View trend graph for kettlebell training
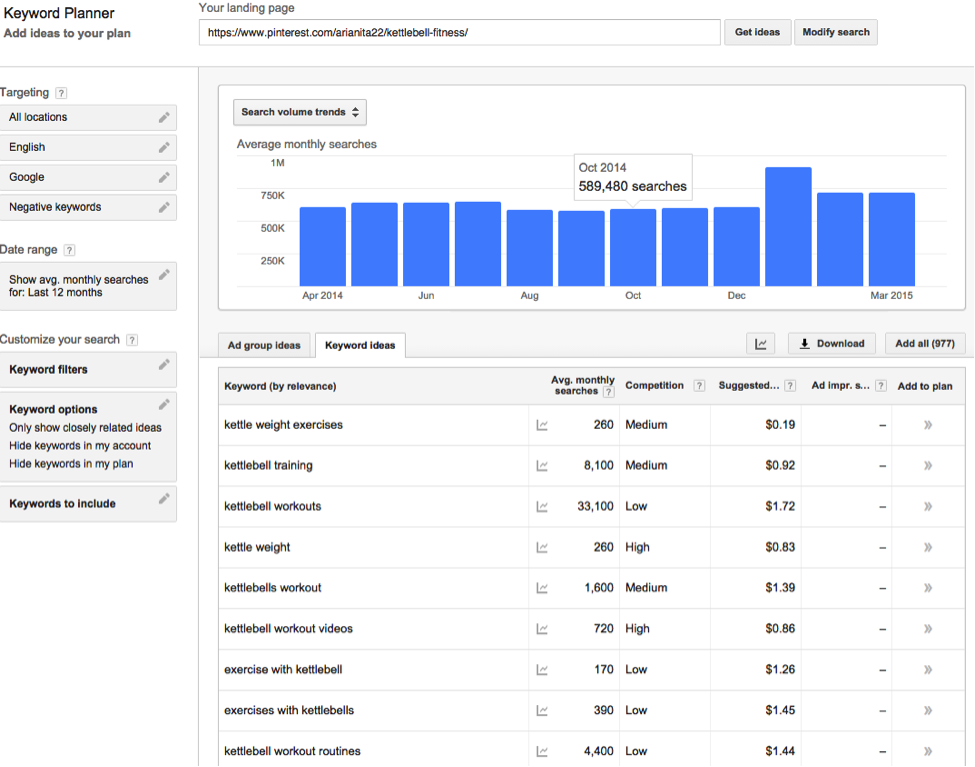The height and width of the screenshot is (767, 975). tap(542, 465)
